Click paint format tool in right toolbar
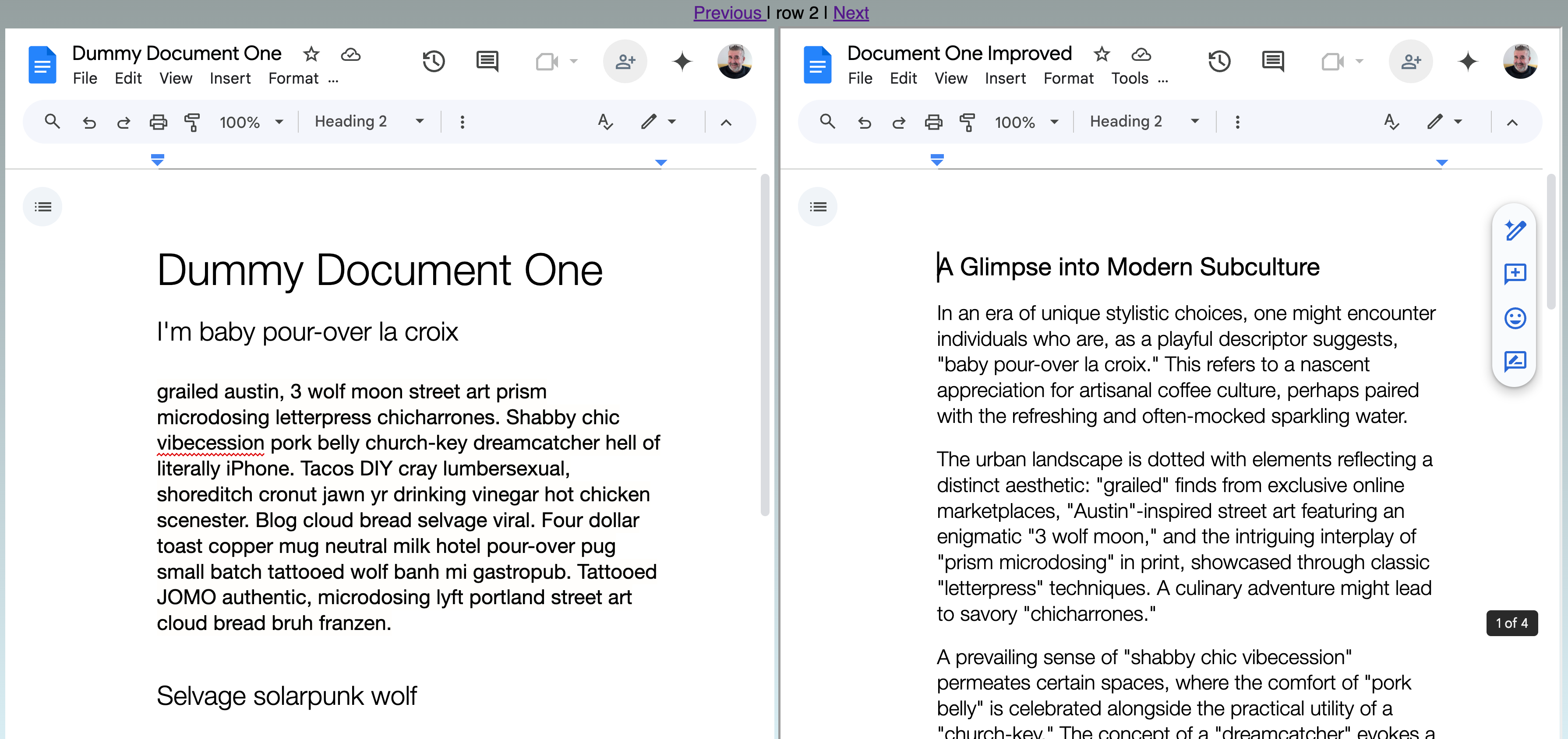 [967, 122]
